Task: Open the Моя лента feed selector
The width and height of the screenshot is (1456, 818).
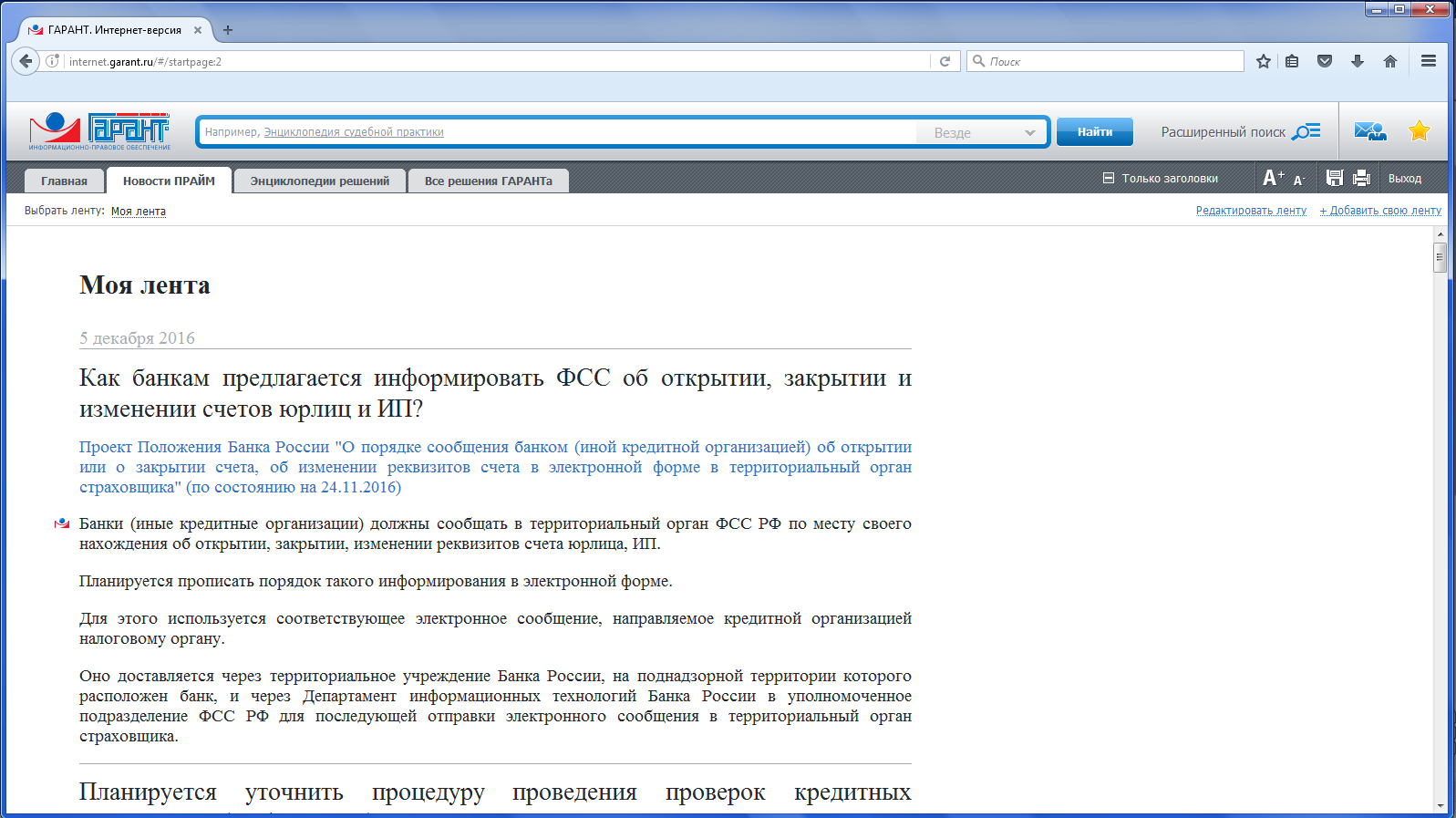Action: point(139,212)
